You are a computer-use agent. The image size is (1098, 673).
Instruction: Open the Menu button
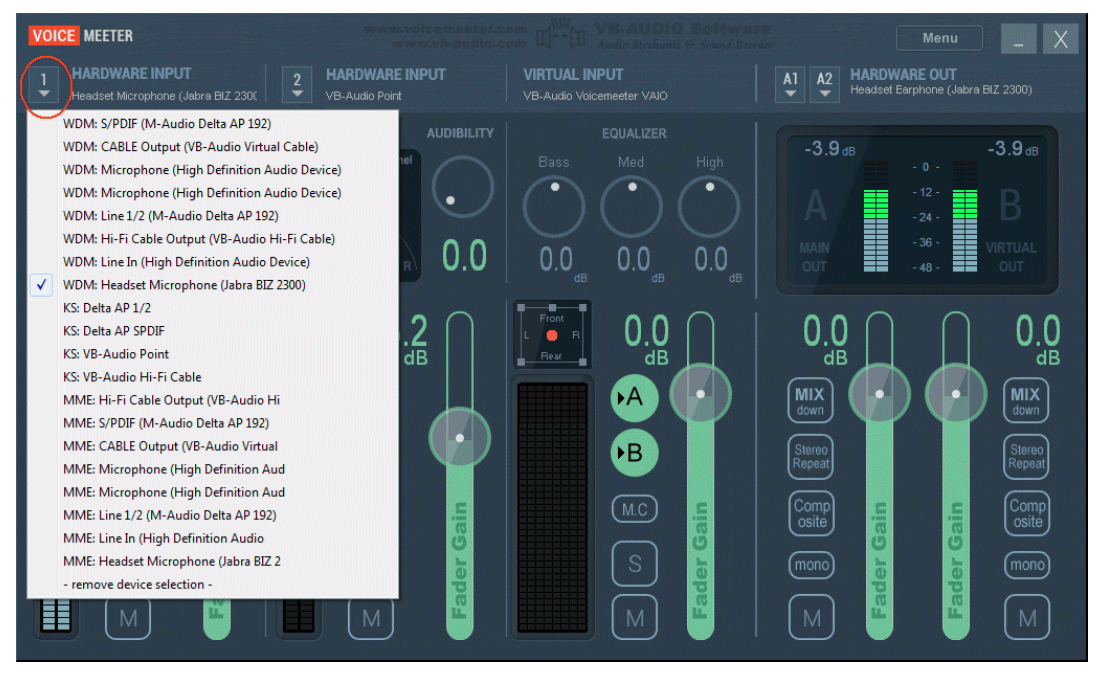pyautogui.click(x=940, y=38)
